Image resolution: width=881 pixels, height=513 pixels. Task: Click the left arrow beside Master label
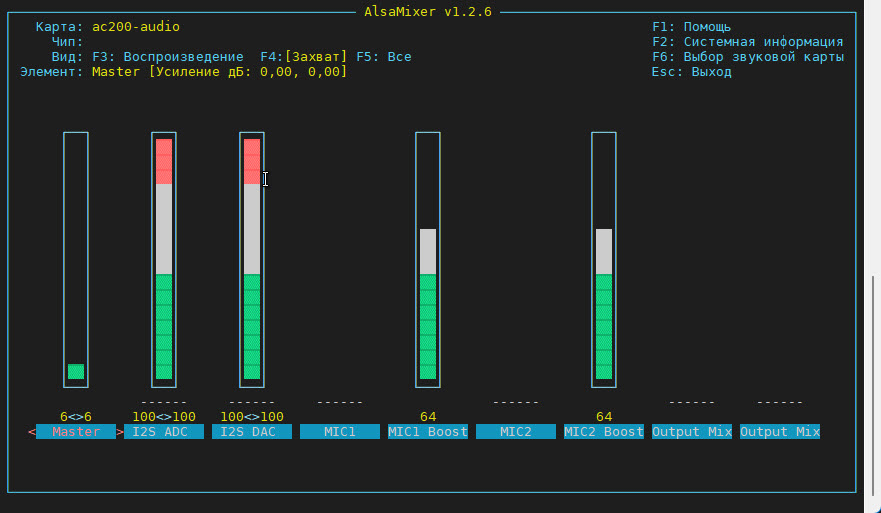point(31,432)
